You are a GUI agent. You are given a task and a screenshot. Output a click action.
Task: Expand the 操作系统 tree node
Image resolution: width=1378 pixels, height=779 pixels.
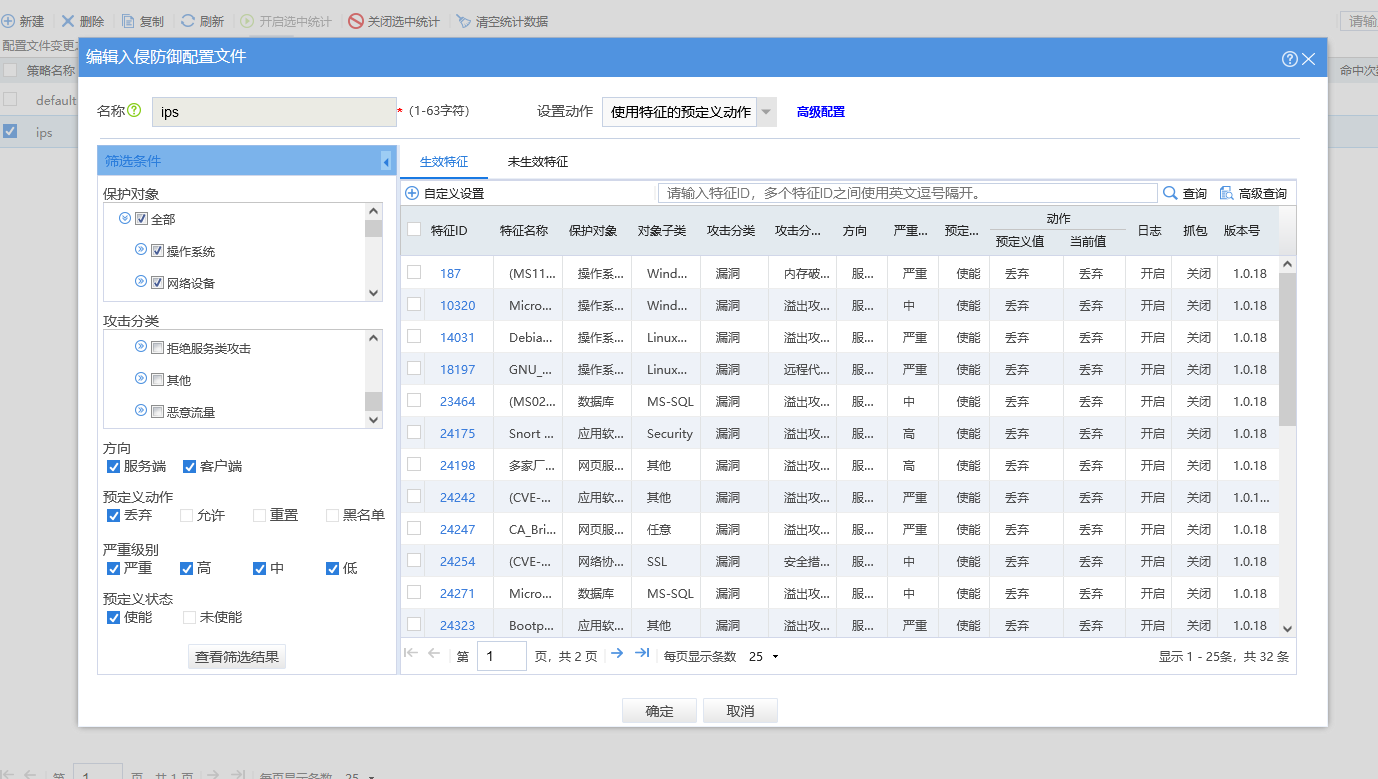tap(141, 250)
